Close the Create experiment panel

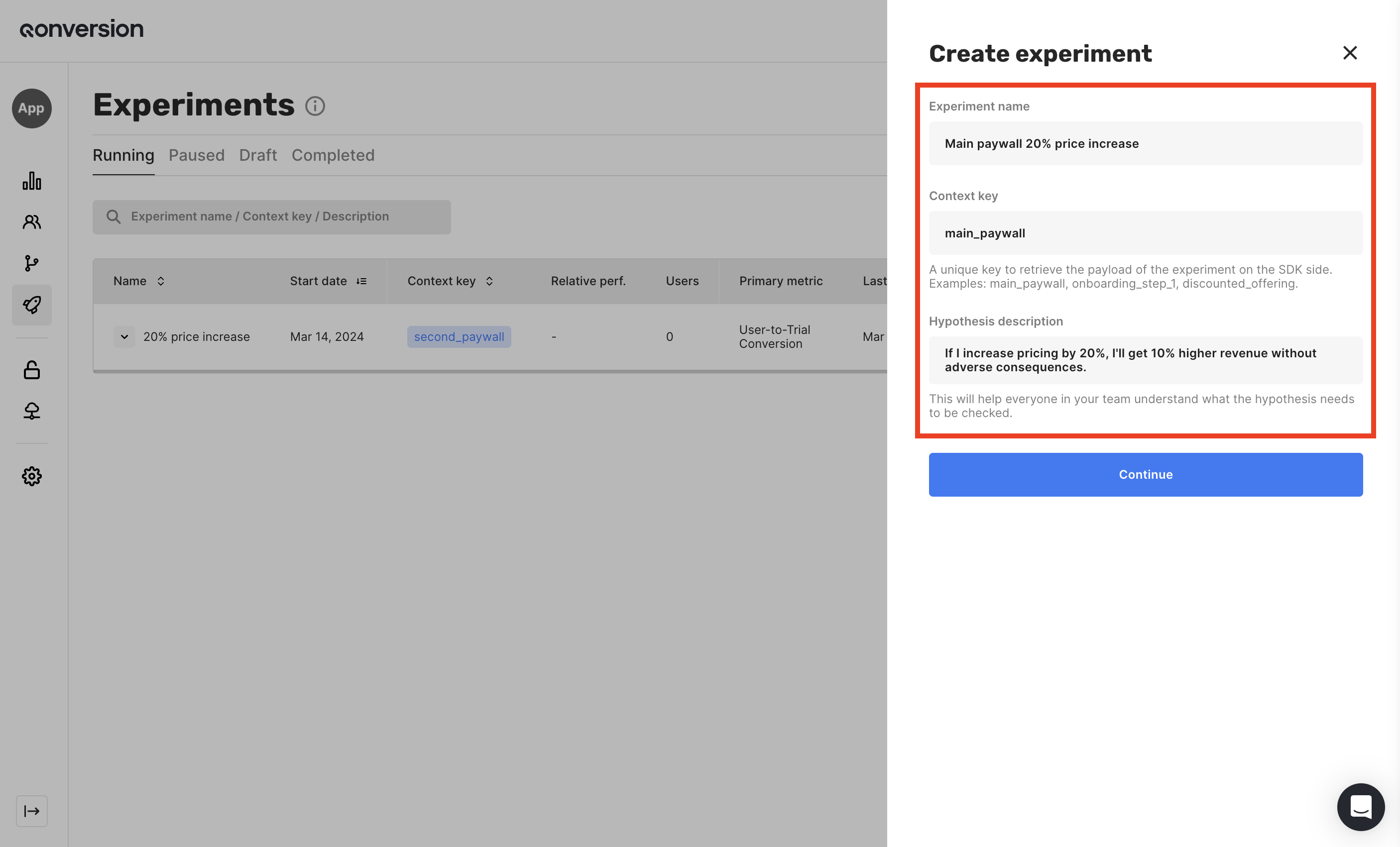(x=1349, y=53)
